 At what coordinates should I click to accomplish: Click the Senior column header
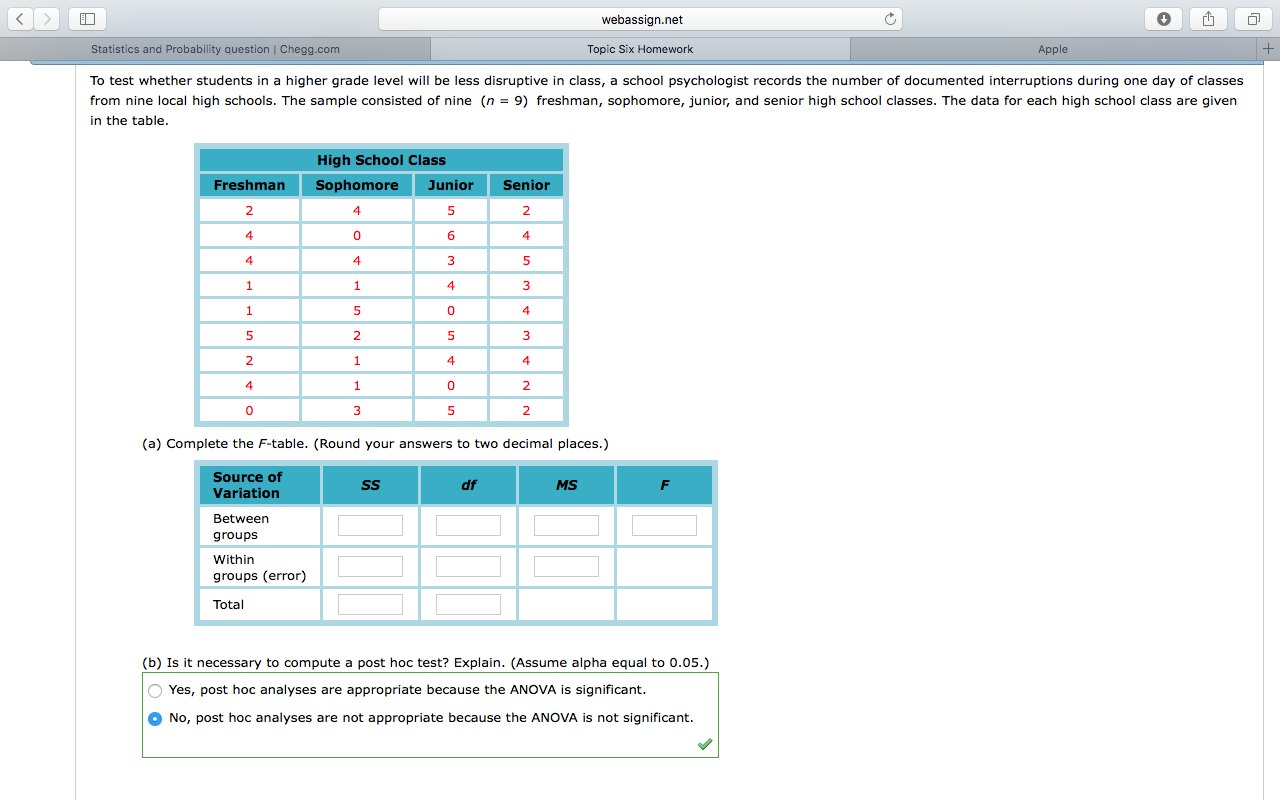point(526,185)
